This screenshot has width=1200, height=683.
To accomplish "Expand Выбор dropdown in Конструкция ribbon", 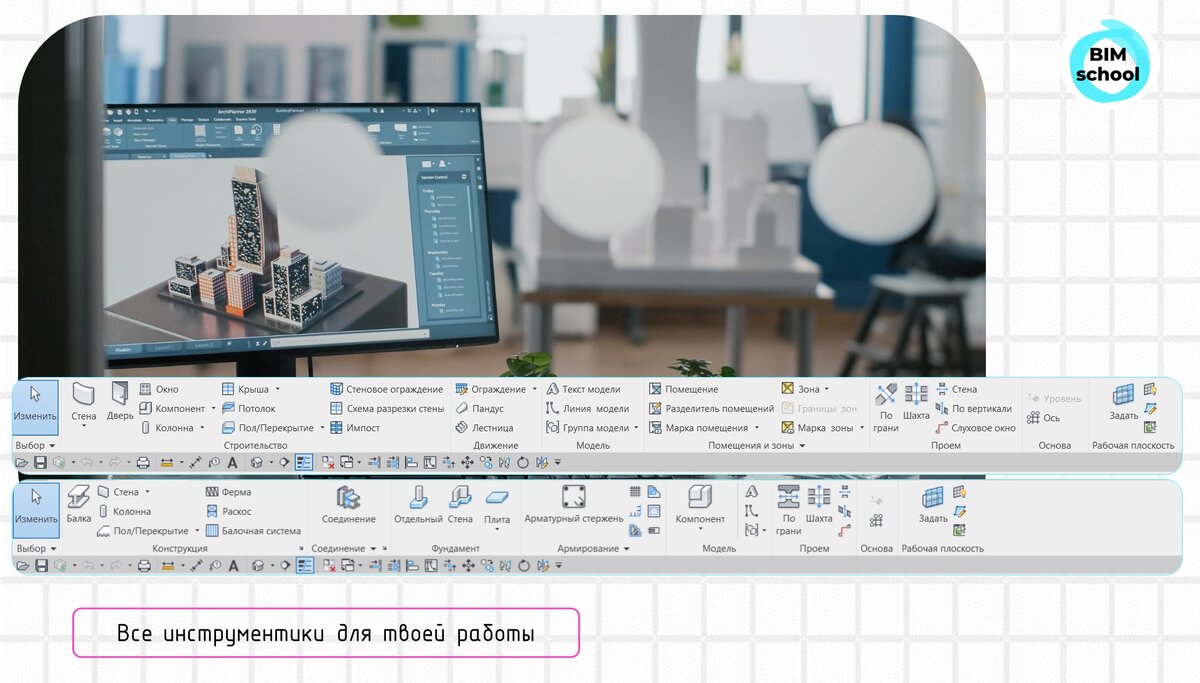I will click(36, 548).
